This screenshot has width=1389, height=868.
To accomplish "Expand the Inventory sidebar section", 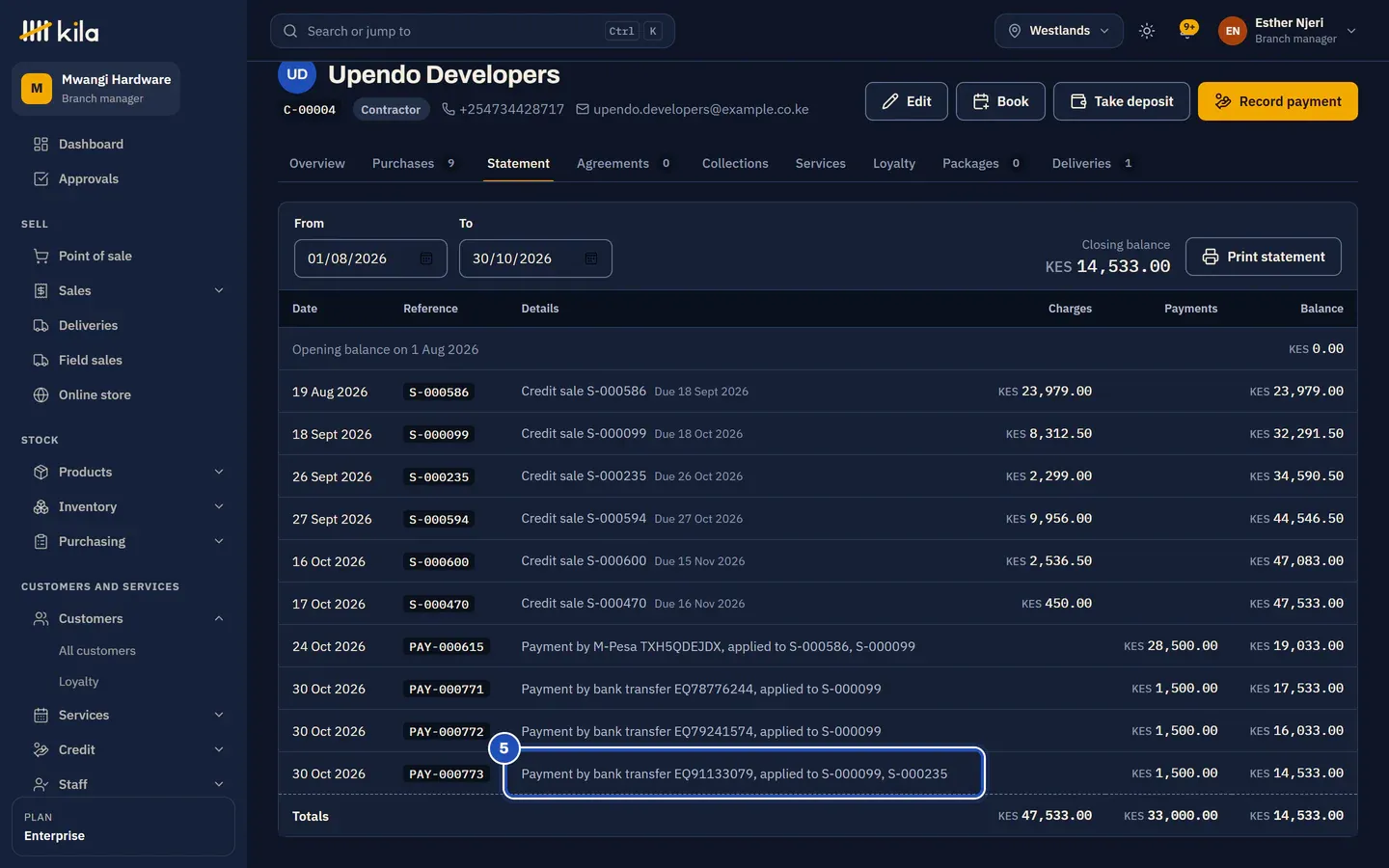I will point(219,506).
